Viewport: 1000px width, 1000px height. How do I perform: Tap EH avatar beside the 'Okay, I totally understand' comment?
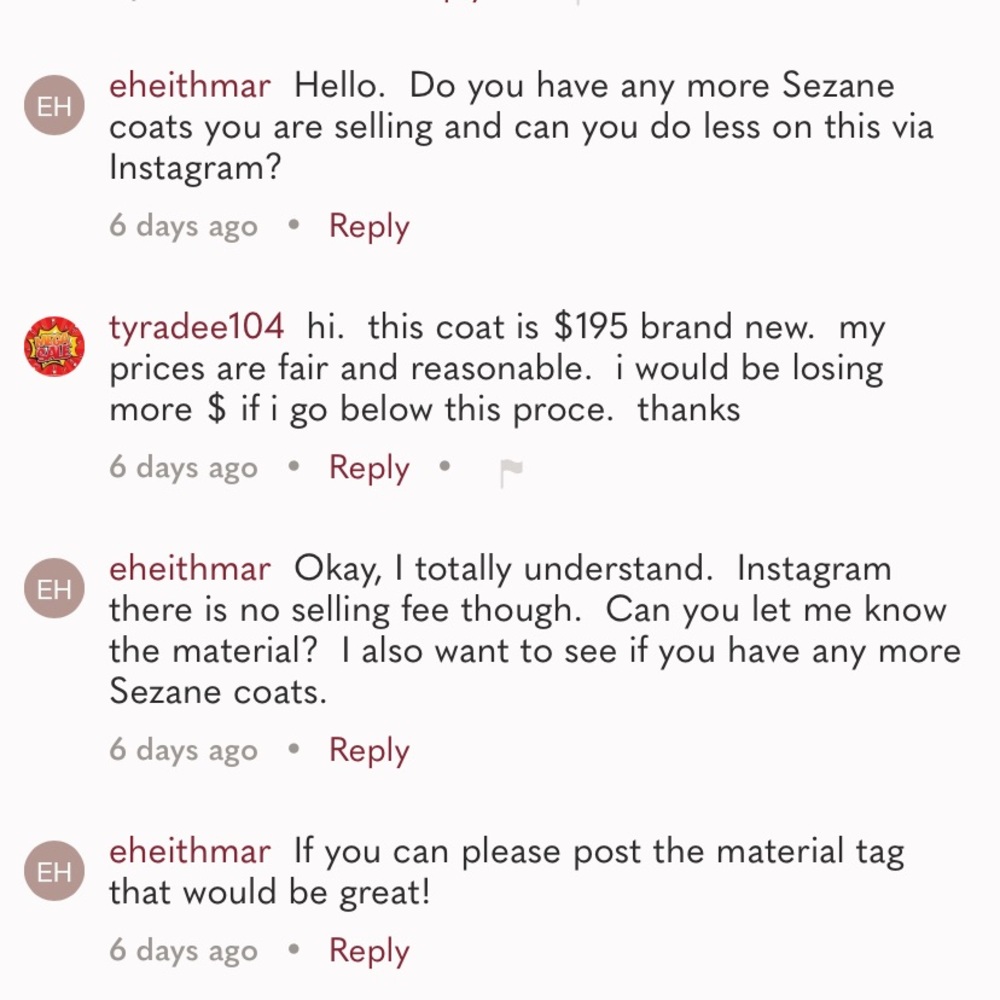54,589
